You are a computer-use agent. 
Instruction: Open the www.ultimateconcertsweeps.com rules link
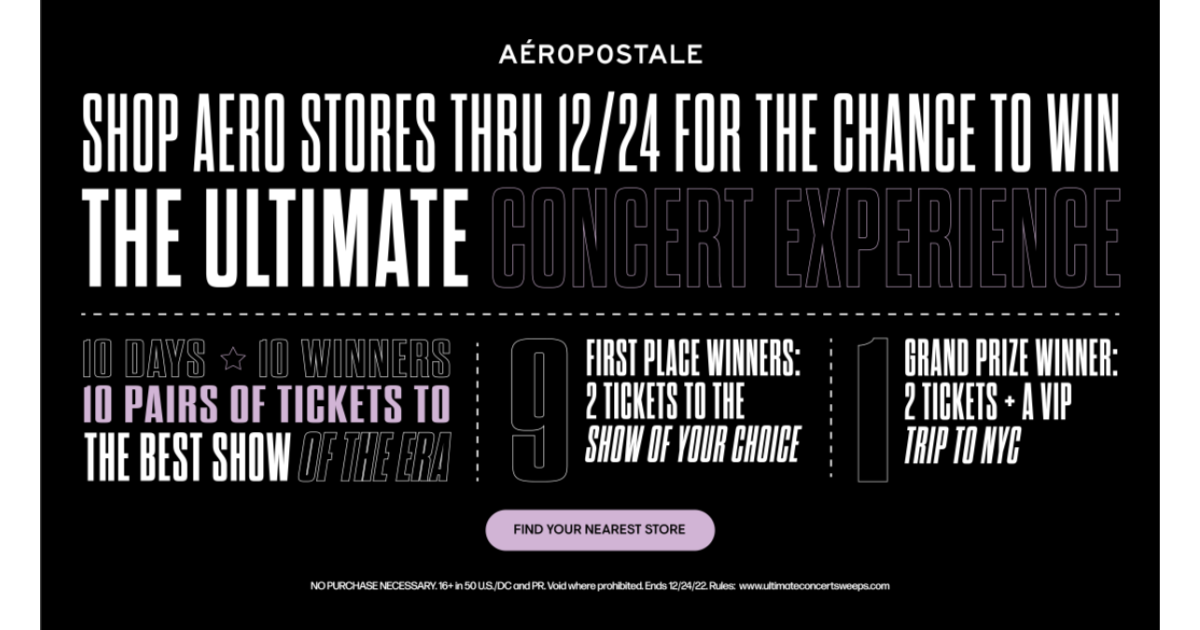[x=814, y=586]
